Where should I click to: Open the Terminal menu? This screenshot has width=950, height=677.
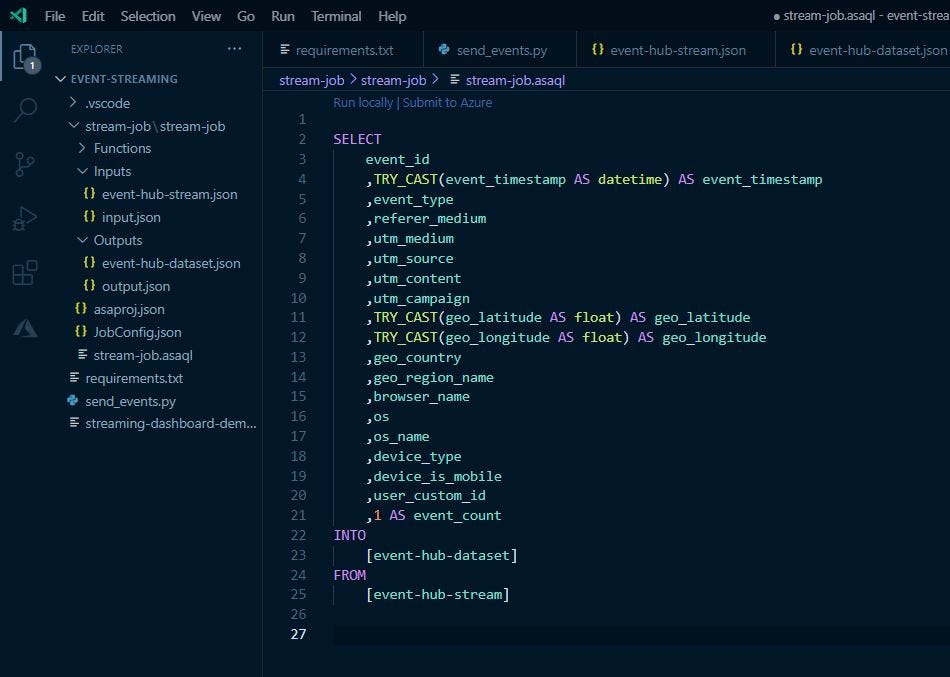336,16
